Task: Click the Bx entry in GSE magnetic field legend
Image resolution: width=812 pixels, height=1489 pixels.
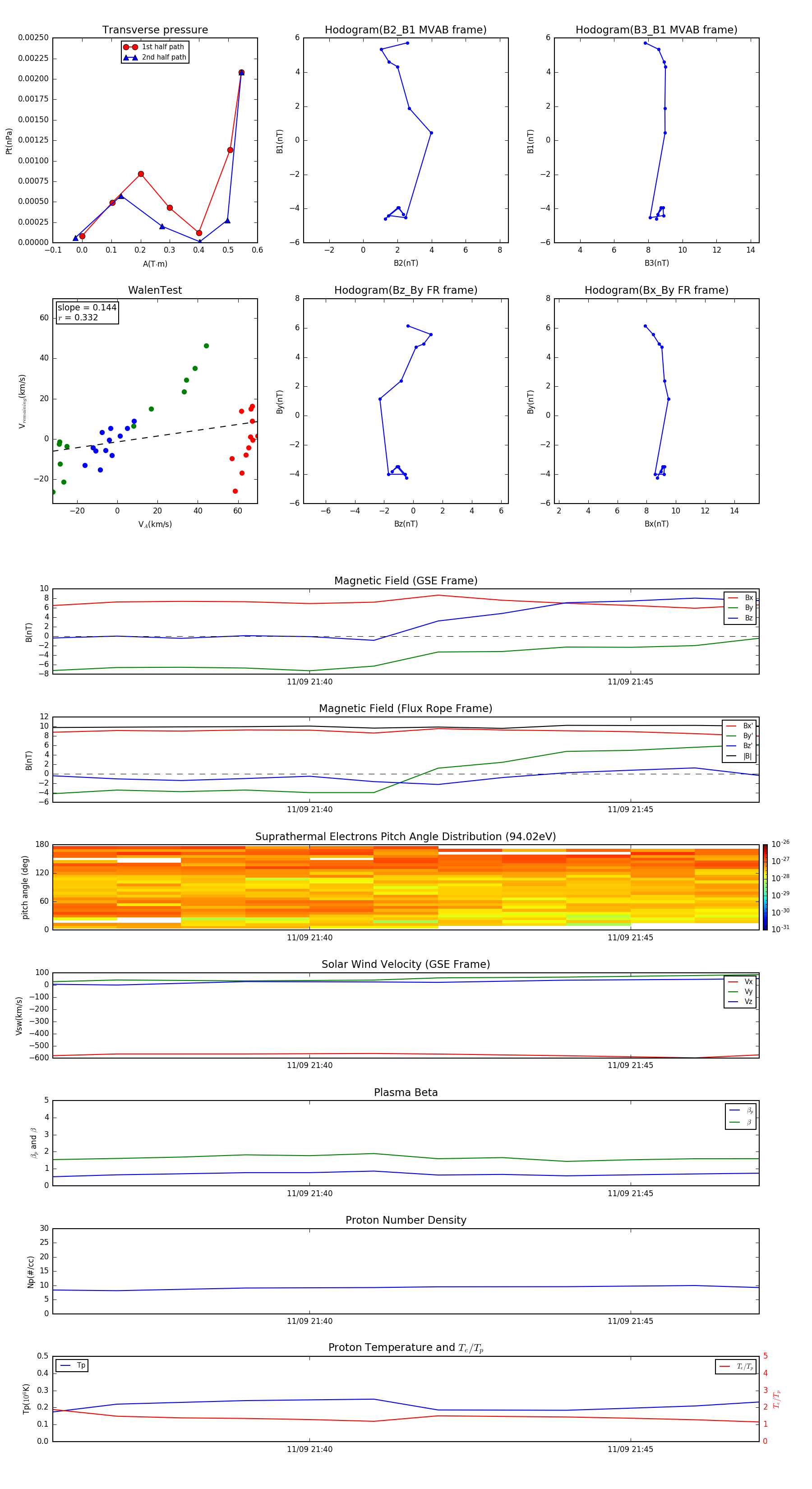Action: pos(740,598)
